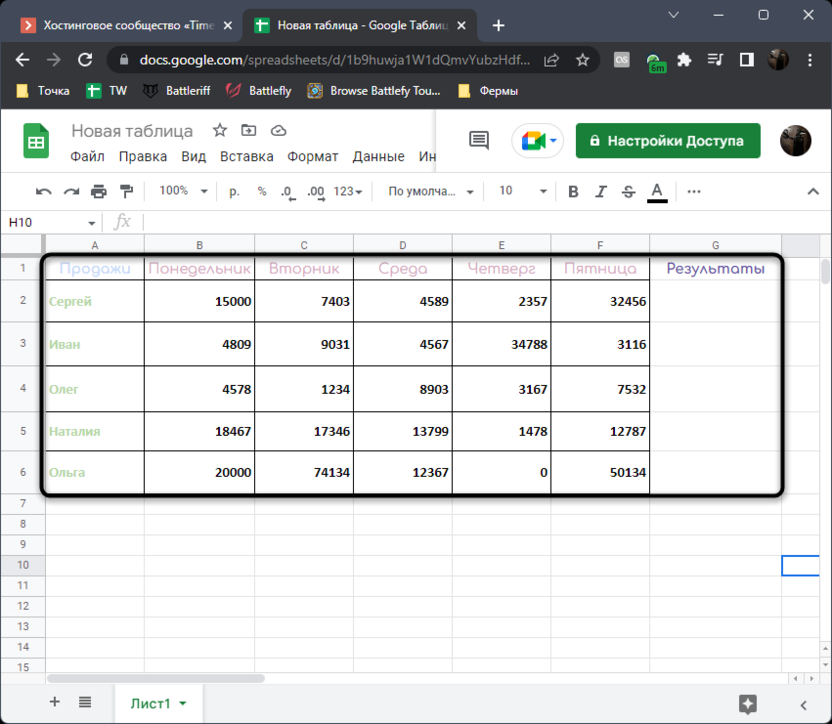Image resolution: width=832 pixels, height=724 pixels.
Task: Open the 100% zoom dropdown
Action: [x=183, y=191]
